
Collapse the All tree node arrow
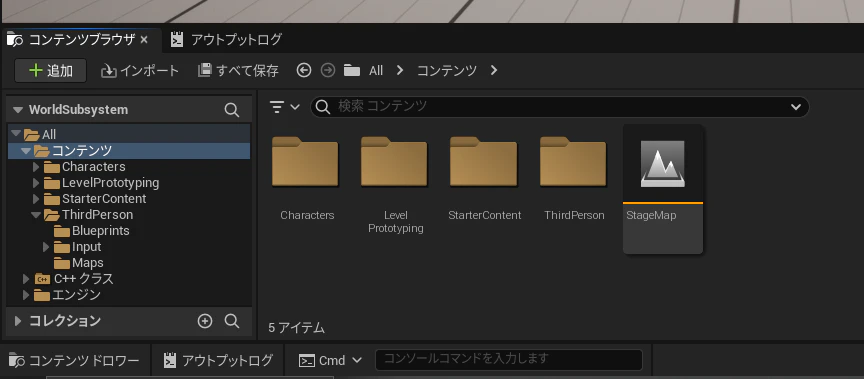pos(15,134)
